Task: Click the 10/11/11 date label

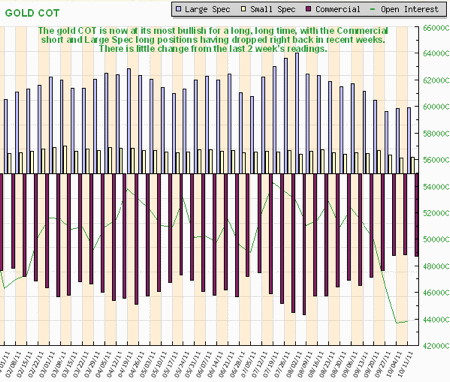Action: coord(406,364)
